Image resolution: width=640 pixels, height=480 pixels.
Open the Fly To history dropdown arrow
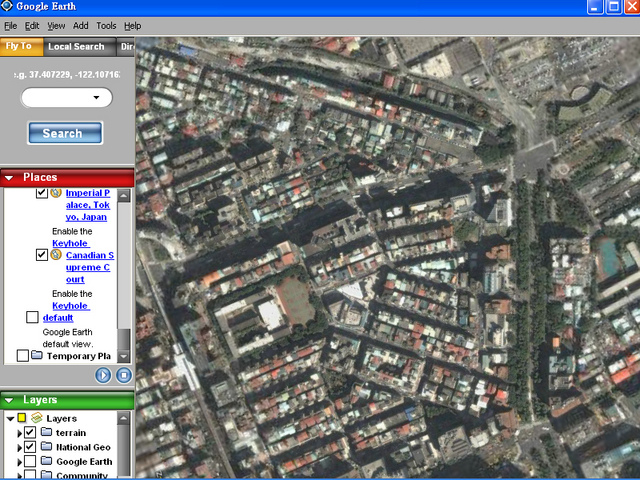click(96, 98)
